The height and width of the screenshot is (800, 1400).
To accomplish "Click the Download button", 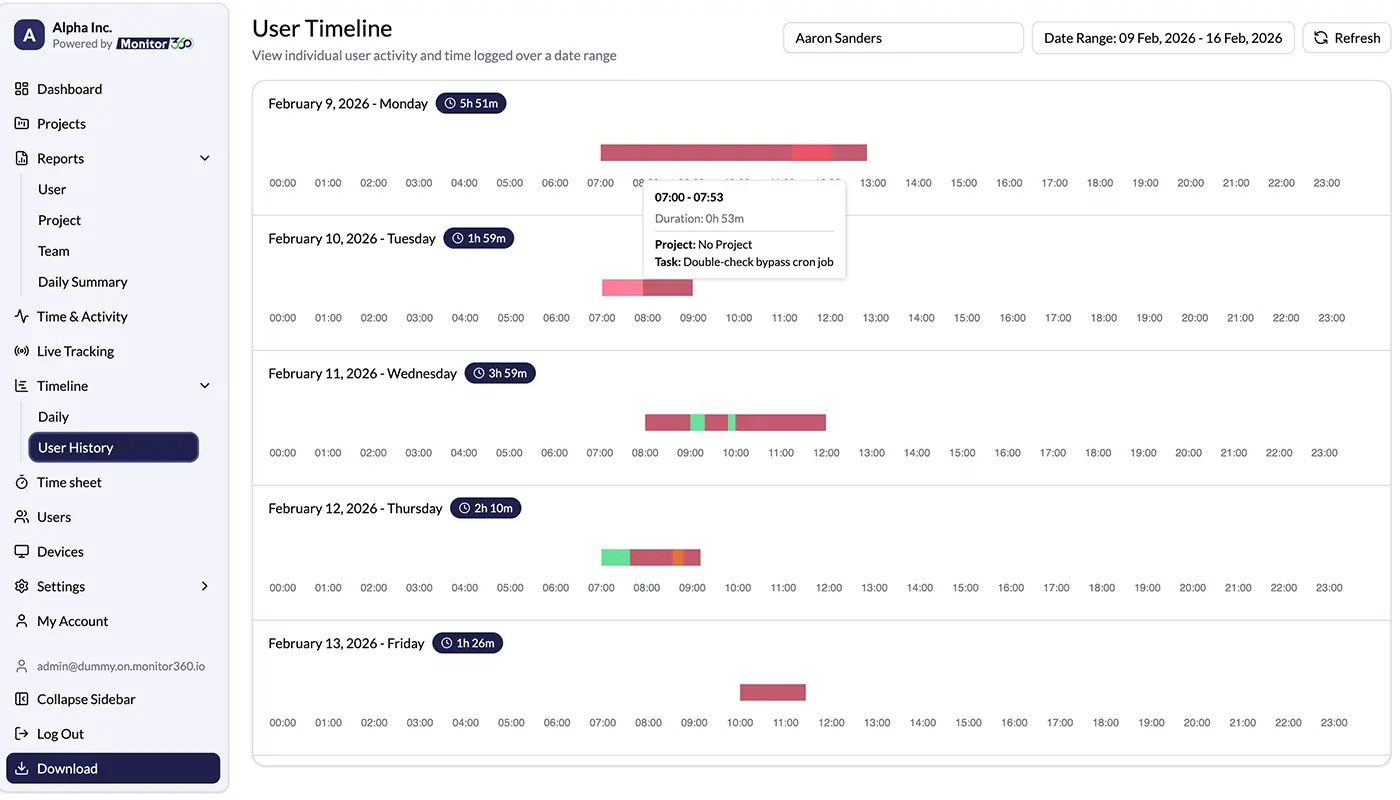I will pyautogui.click(x=113, y=768).
